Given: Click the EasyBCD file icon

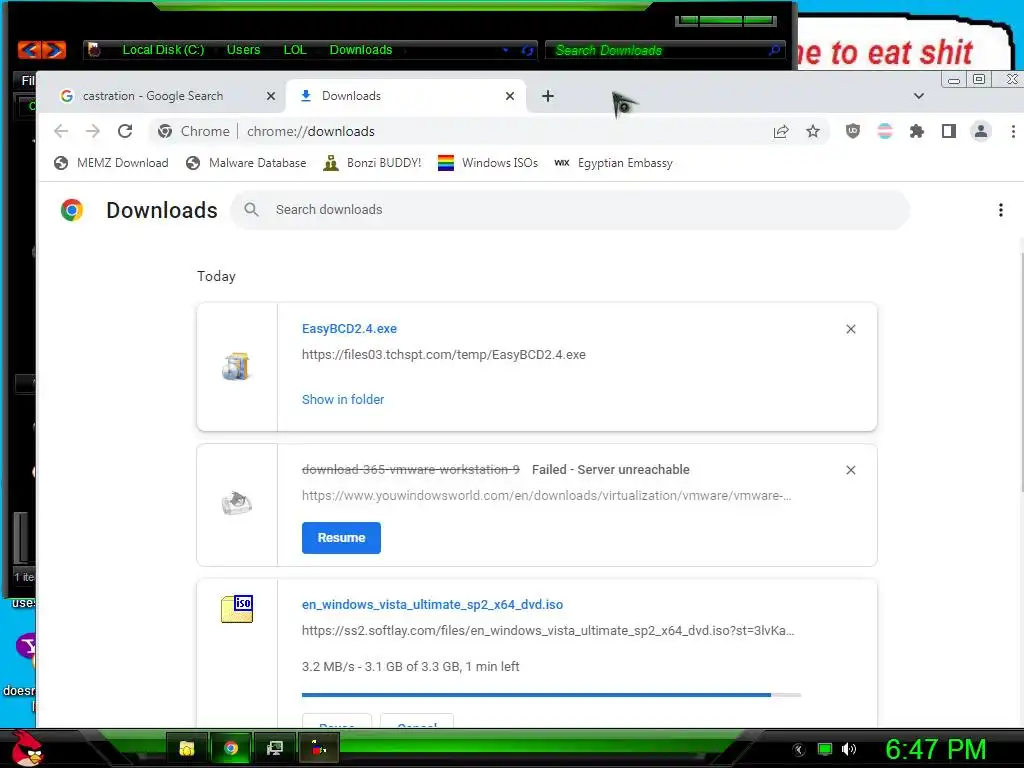Looking at the screenshot, I should (236, 366).
